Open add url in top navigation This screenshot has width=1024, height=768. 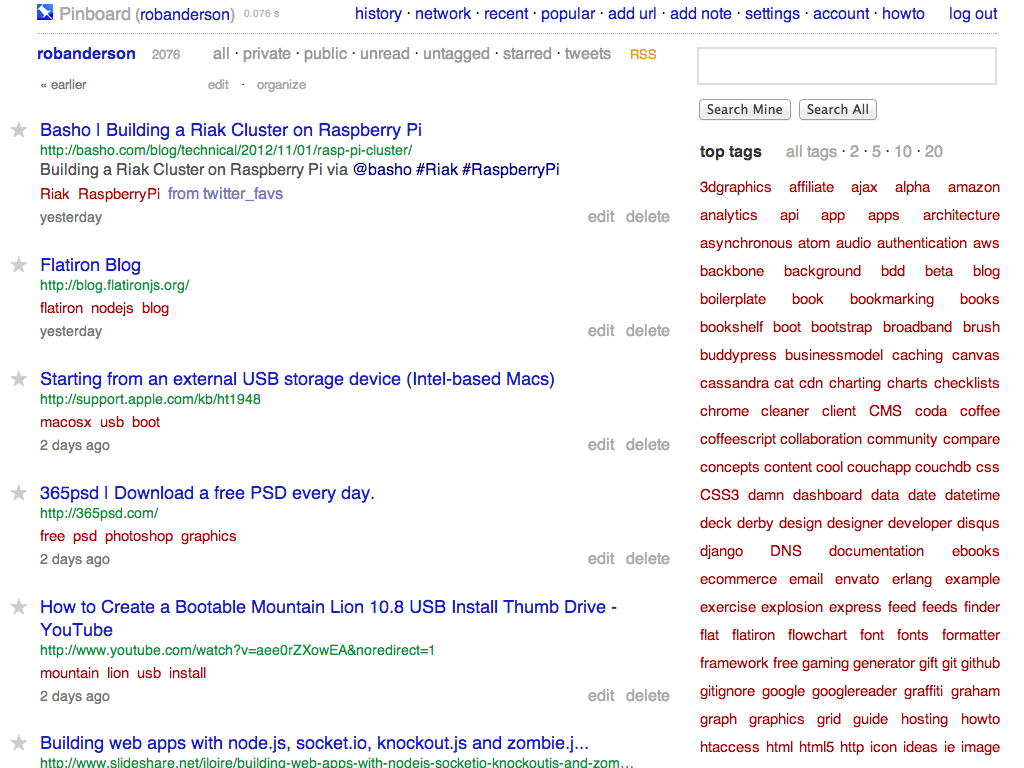(632, 14)
